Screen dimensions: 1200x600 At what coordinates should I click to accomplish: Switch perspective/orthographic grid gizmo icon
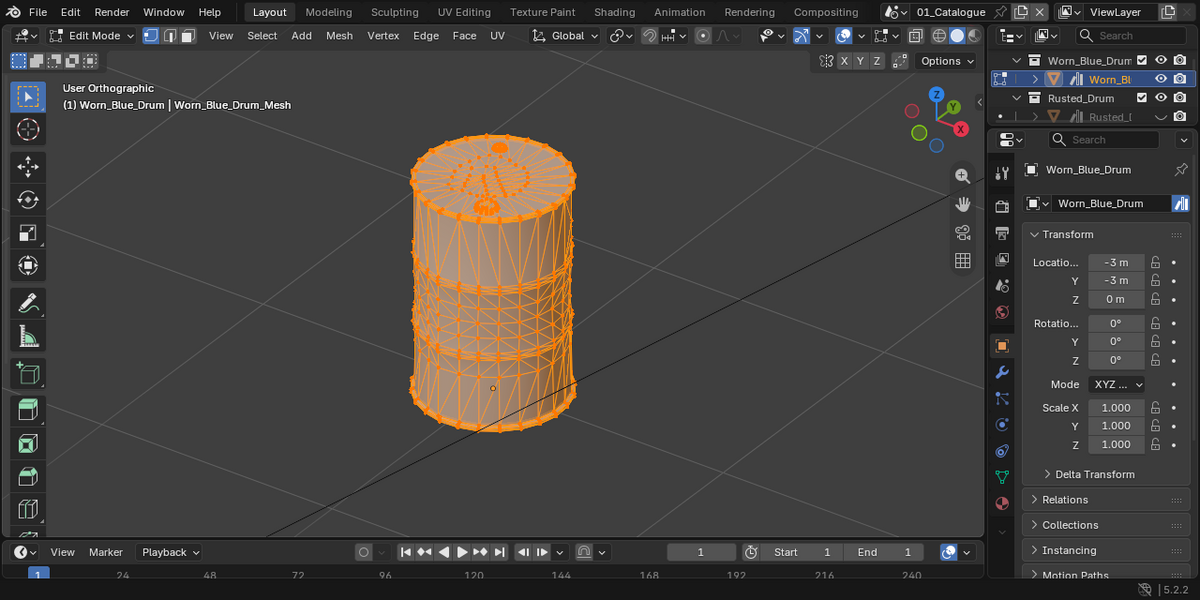coord(963,261)
